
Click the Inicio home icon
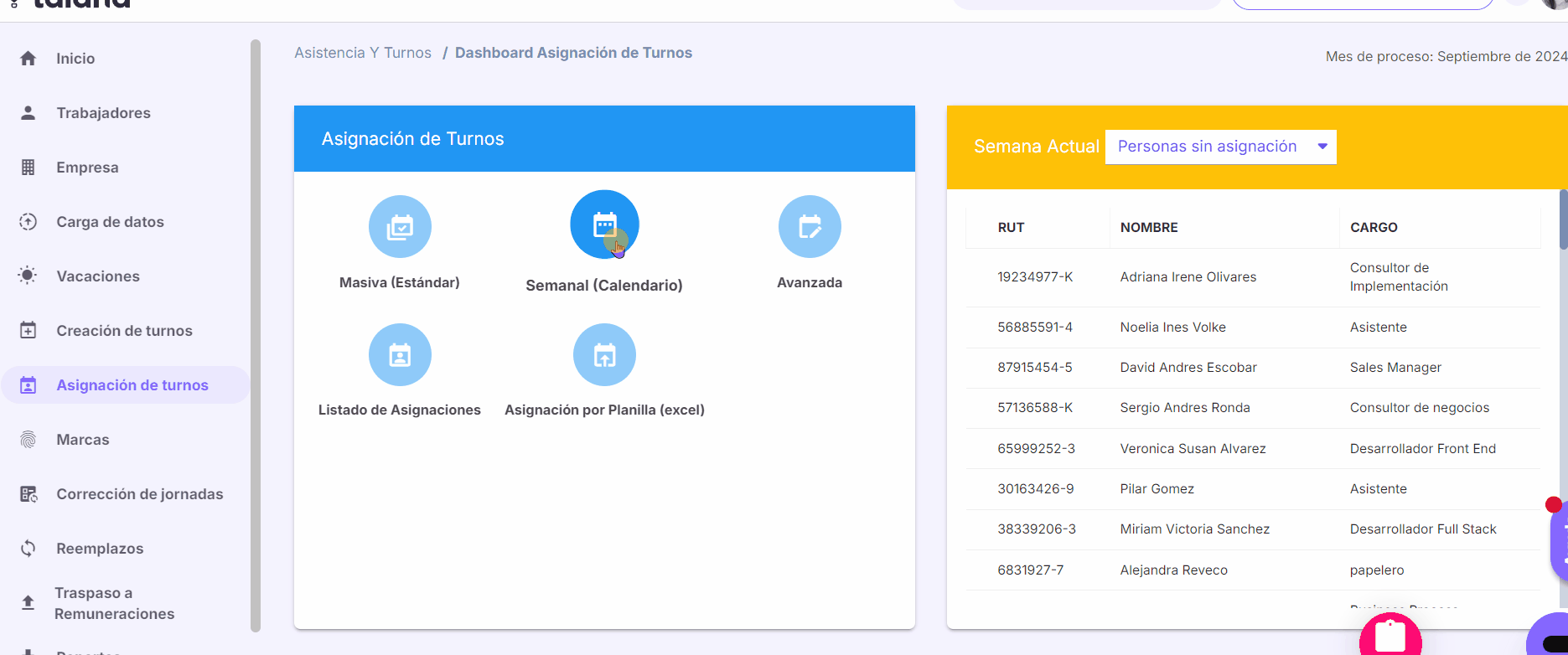[28, 59]
